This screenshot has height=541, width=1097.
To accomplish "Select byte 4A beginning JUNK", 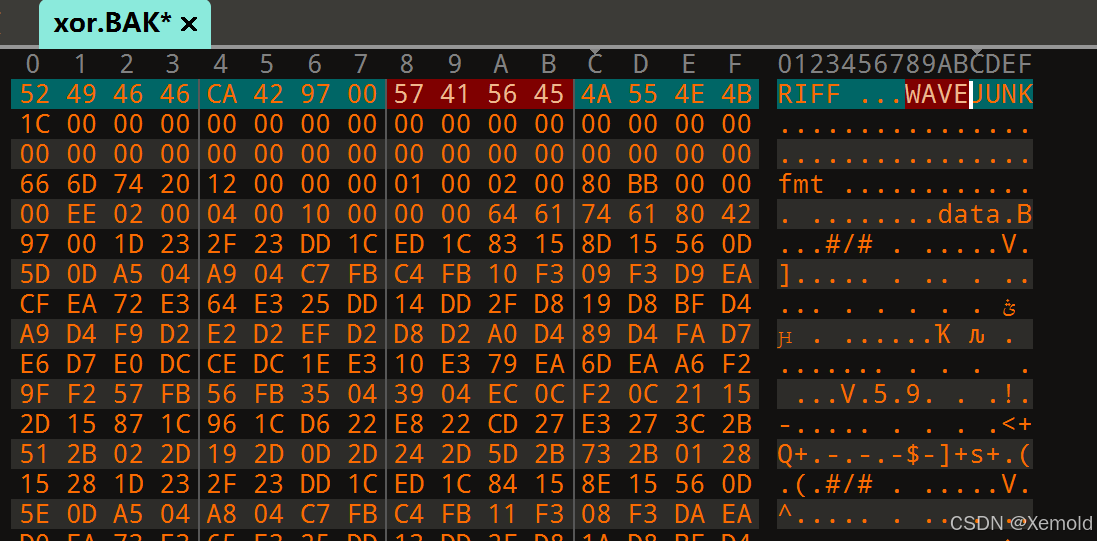I will click(x=595, y=94).
